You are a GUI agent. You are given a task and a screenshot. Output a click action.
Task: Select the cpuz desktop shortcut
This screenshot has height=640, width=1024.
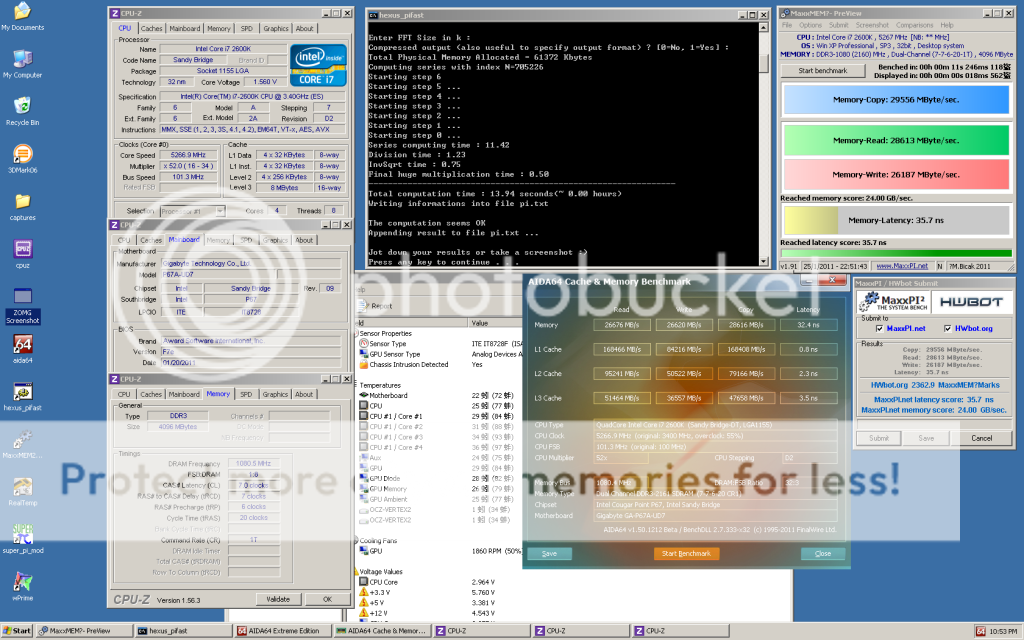22,254
